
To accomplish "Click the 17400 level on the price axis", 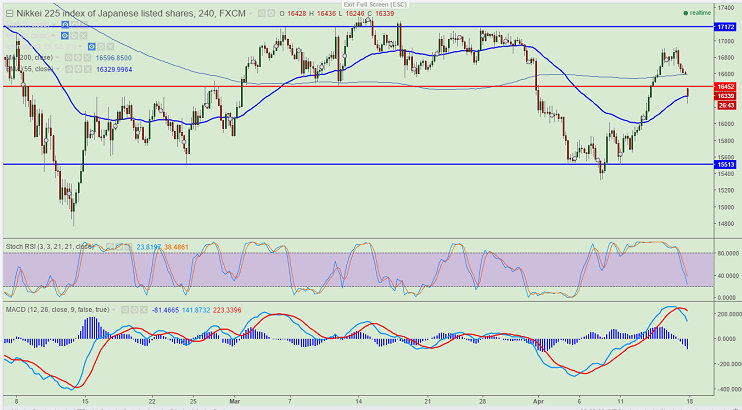I will (x=725, y=8).
